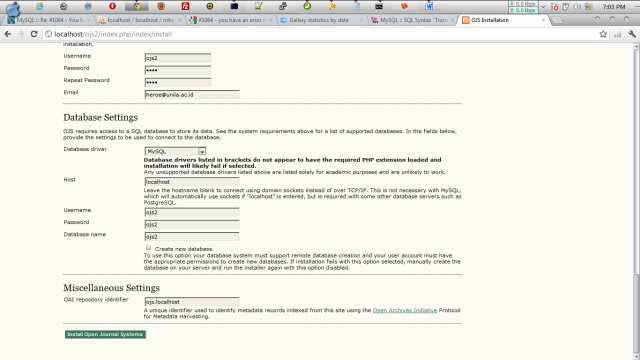Click the administrator Username field
This screenshot has width=640, height=360.
tap(178, 58)
